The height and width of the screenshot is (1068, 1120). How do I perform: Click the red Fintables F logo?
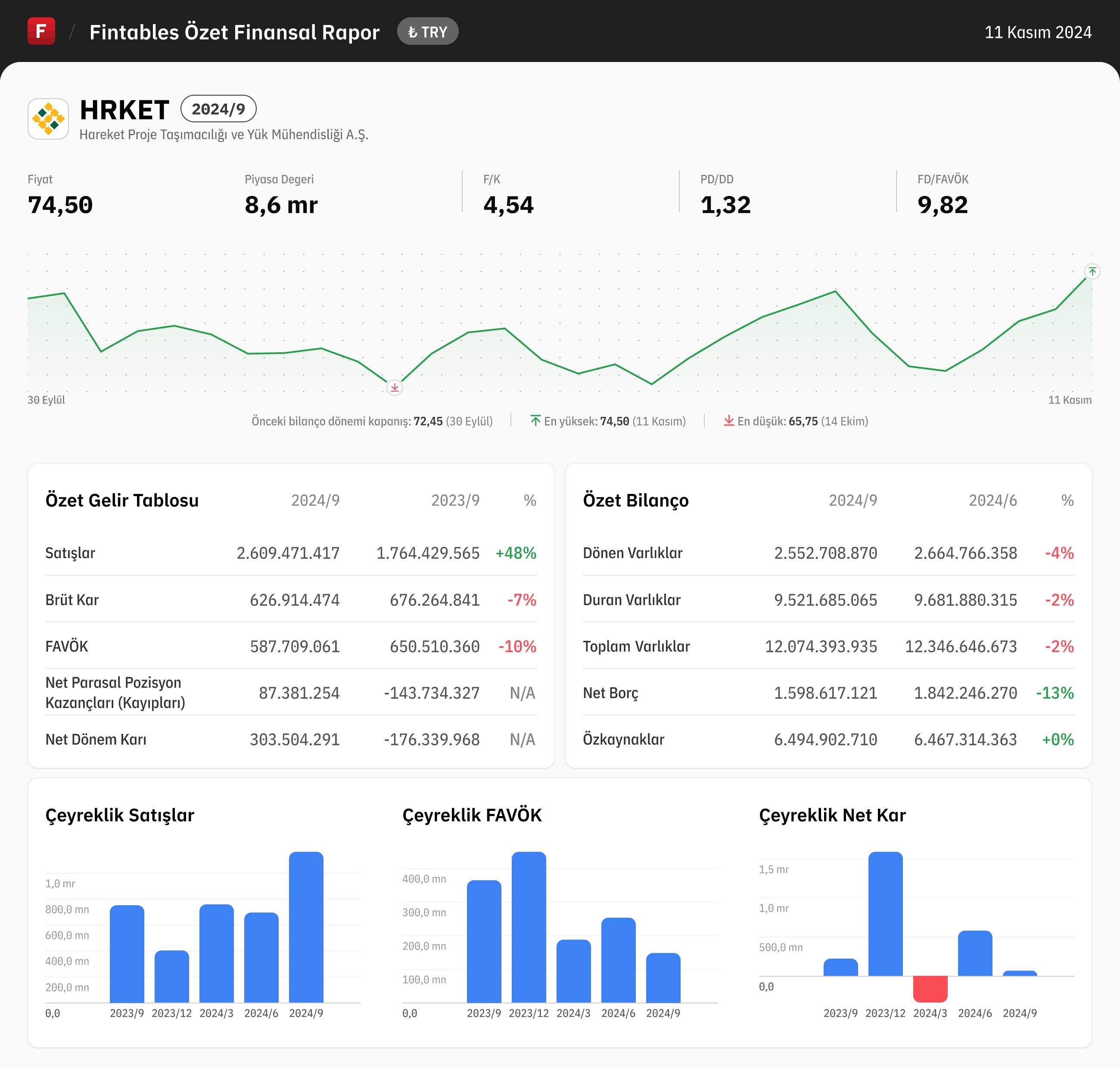coord(41,31)
